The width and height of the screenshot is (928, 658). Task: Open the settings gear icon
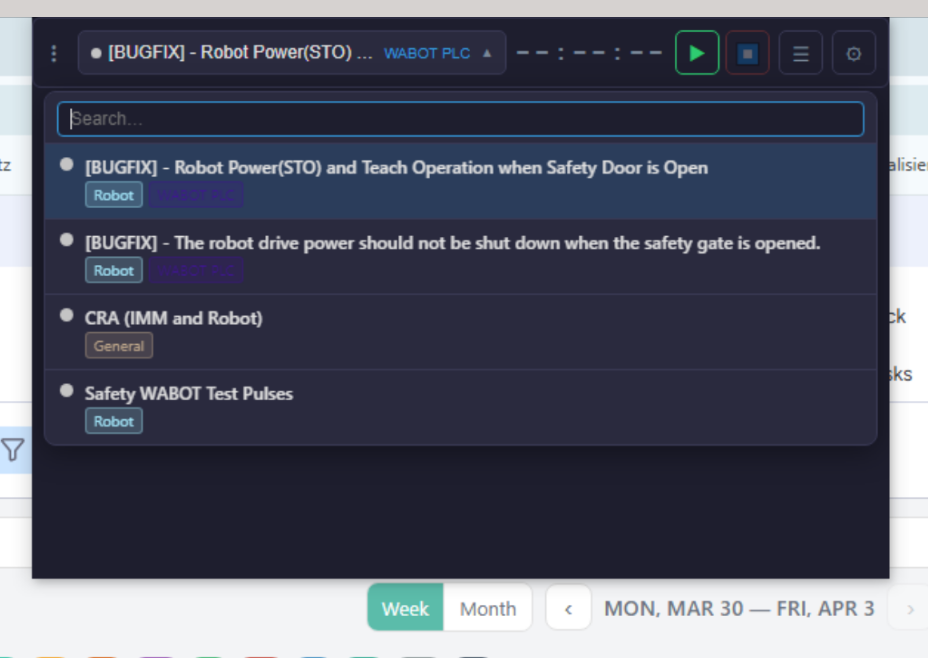pos(853,53)
